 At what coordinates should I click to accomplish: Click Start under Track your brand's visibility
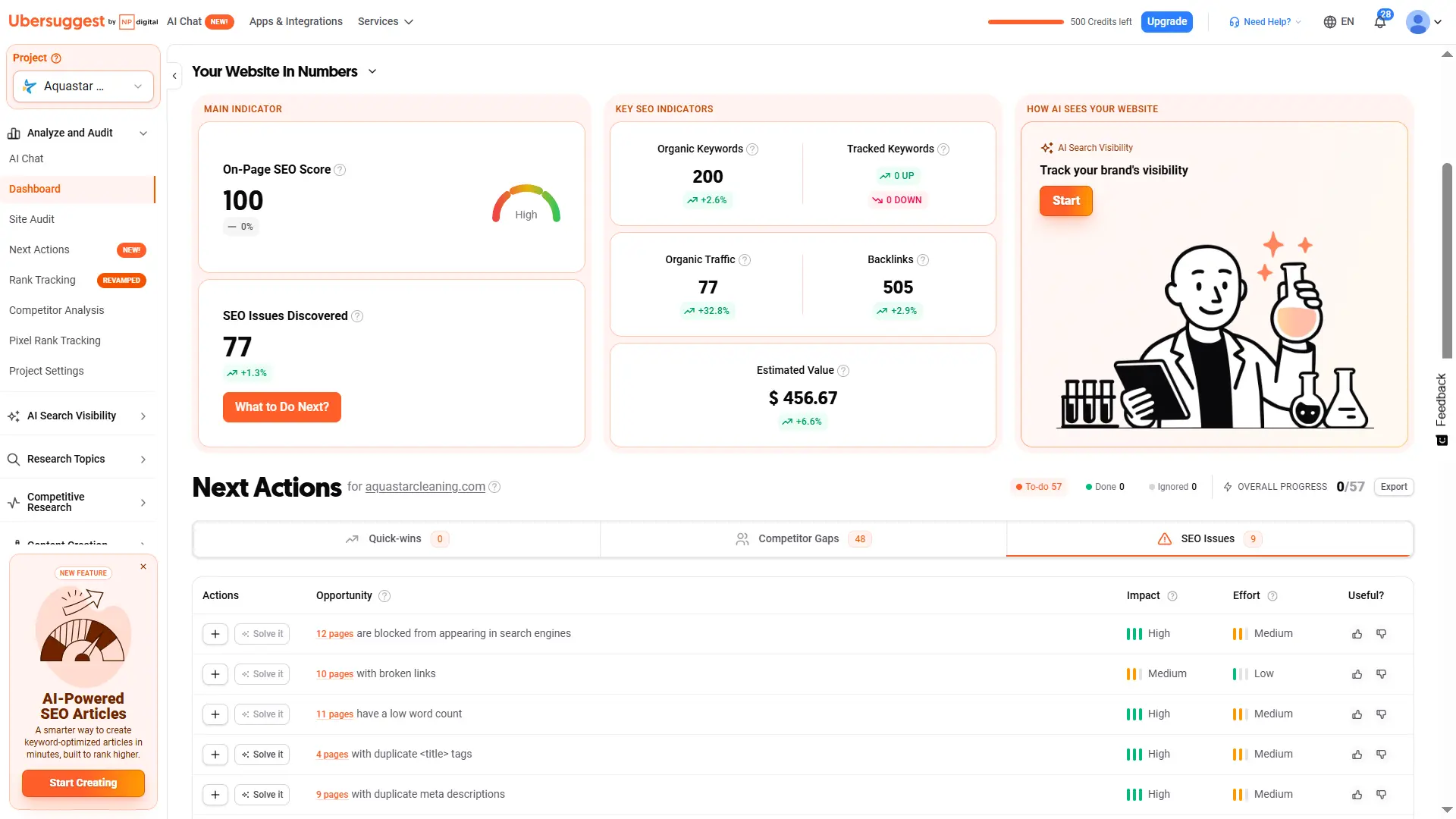pos(1065,201)
